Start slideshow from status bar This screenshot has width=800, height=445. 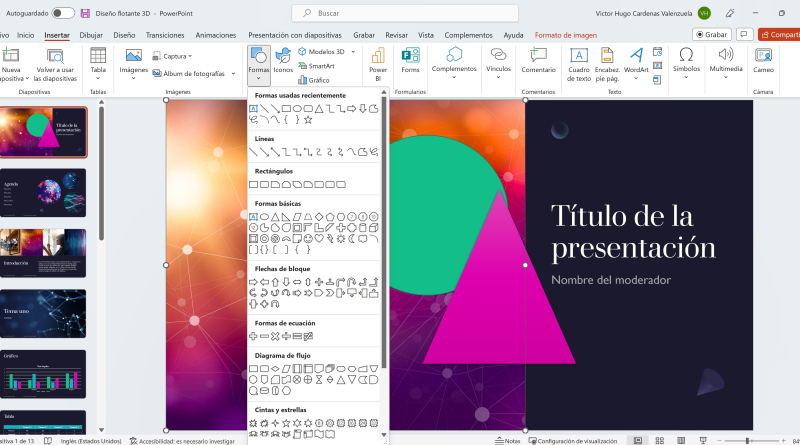(703, 440)
